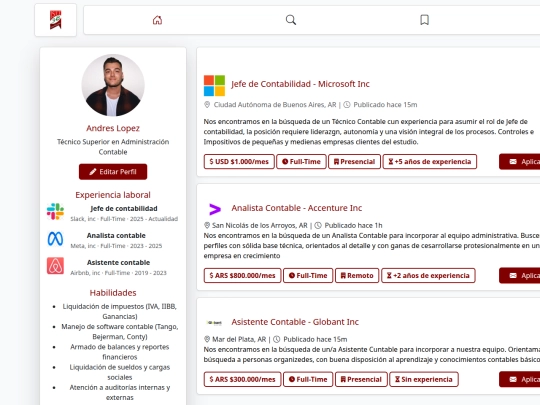Click the Slack logo in work experience

click(55, 211)
